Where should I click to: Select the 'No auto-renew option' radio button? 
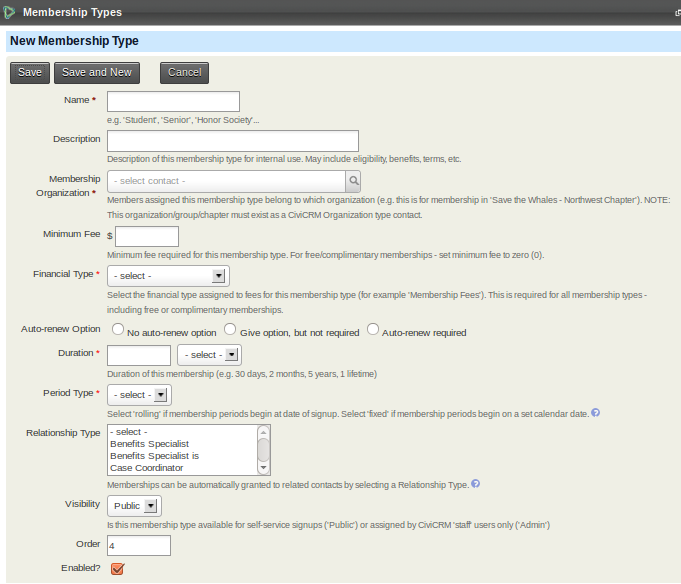click(x=118, y=329)
